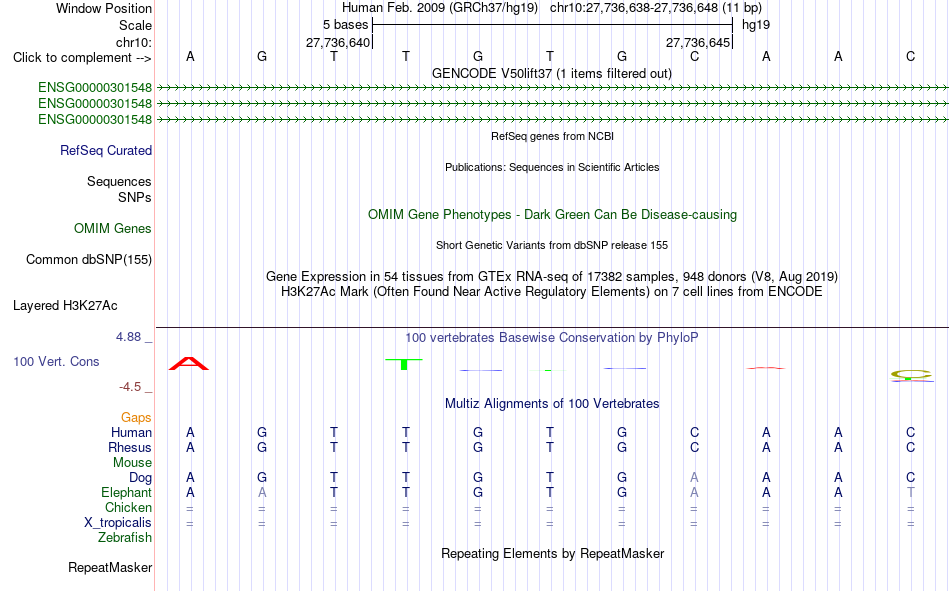Viewport: 950px width, 591px height.
Task: Click the SNPs label under Sequences
Action: [135, 197]
